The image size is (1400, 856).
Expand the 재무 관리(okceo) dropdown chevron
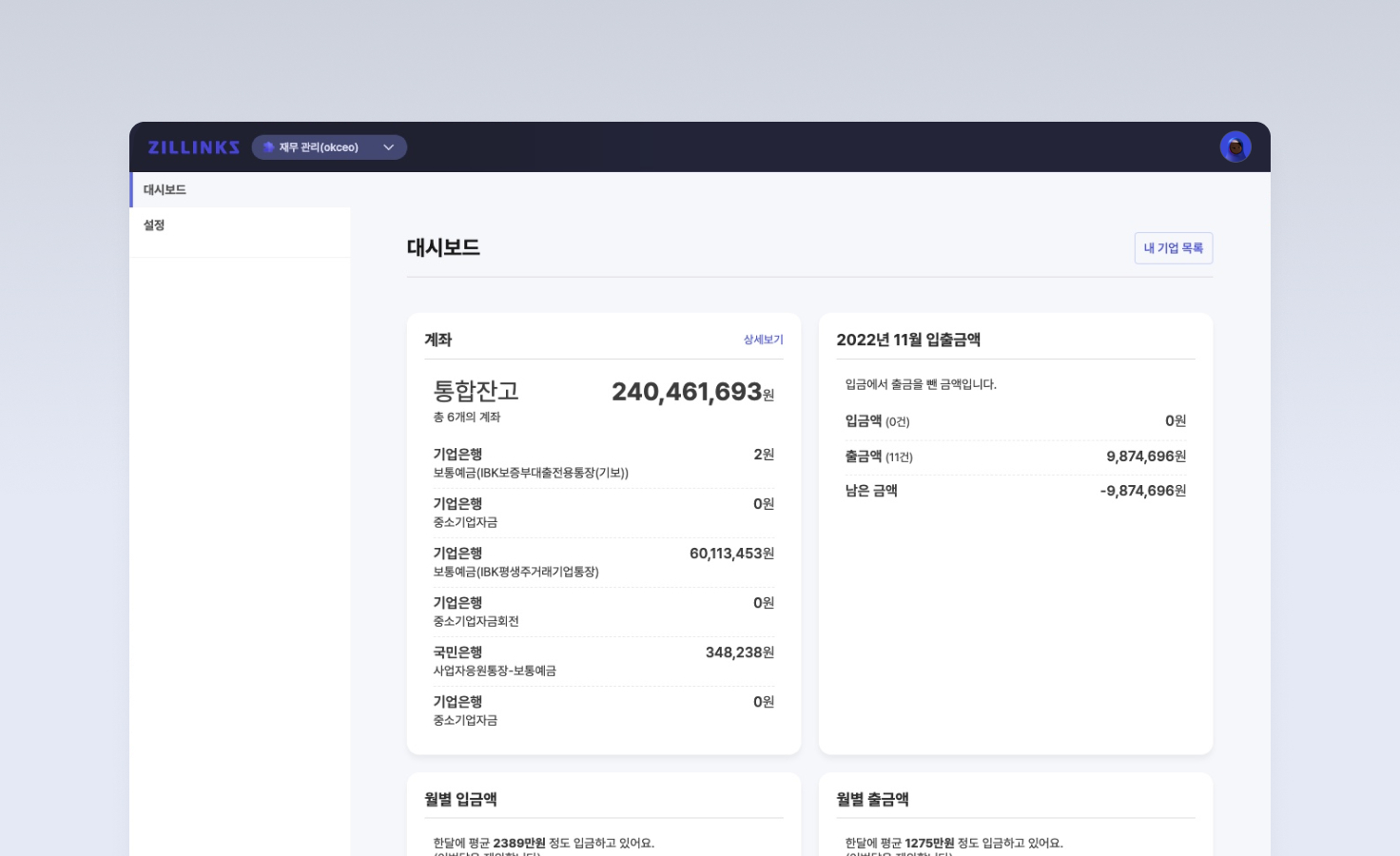pos(388,147)
